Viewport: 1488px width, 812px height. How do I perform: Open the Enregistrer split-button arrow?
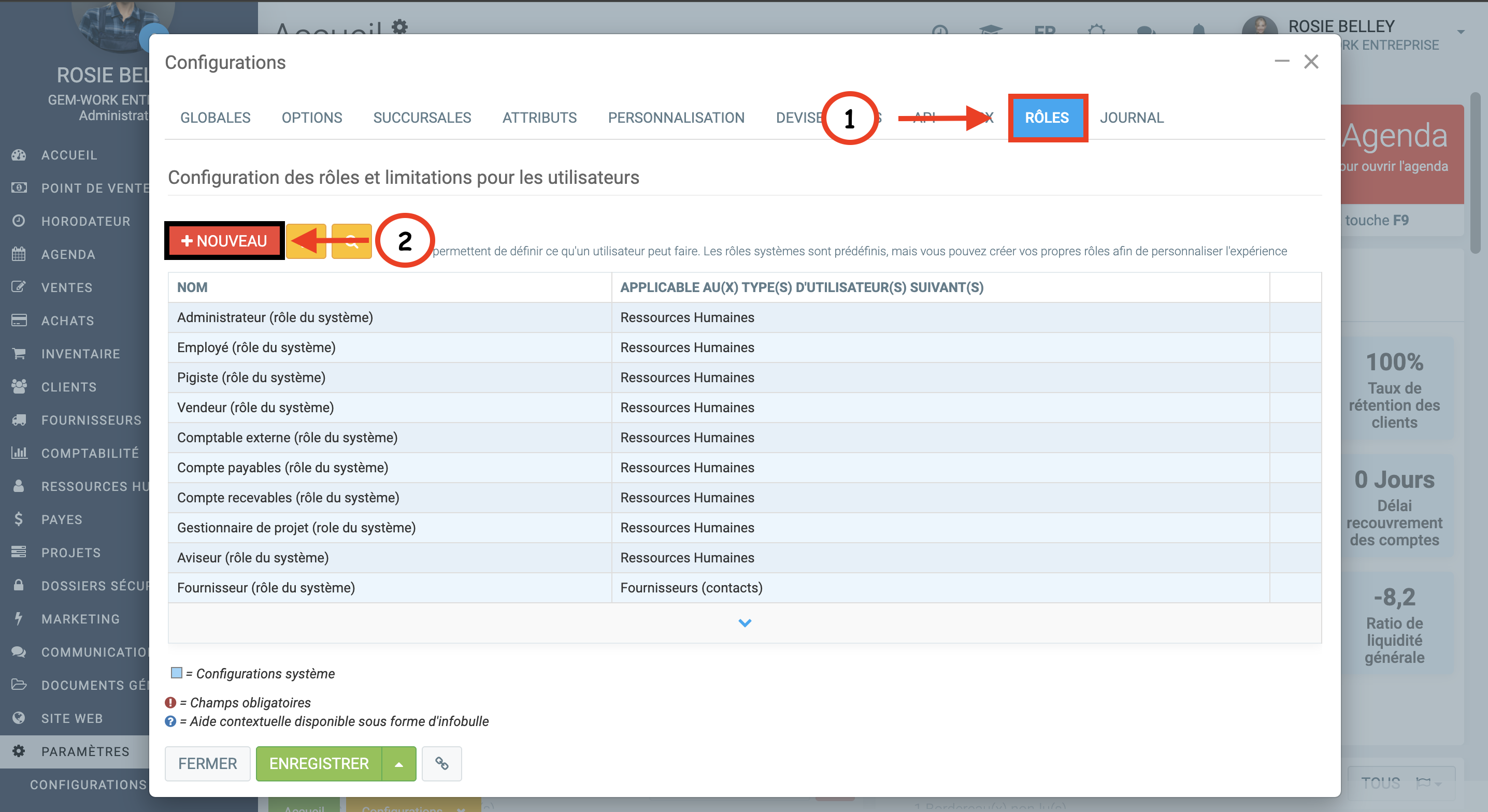[x=398, y=763]
